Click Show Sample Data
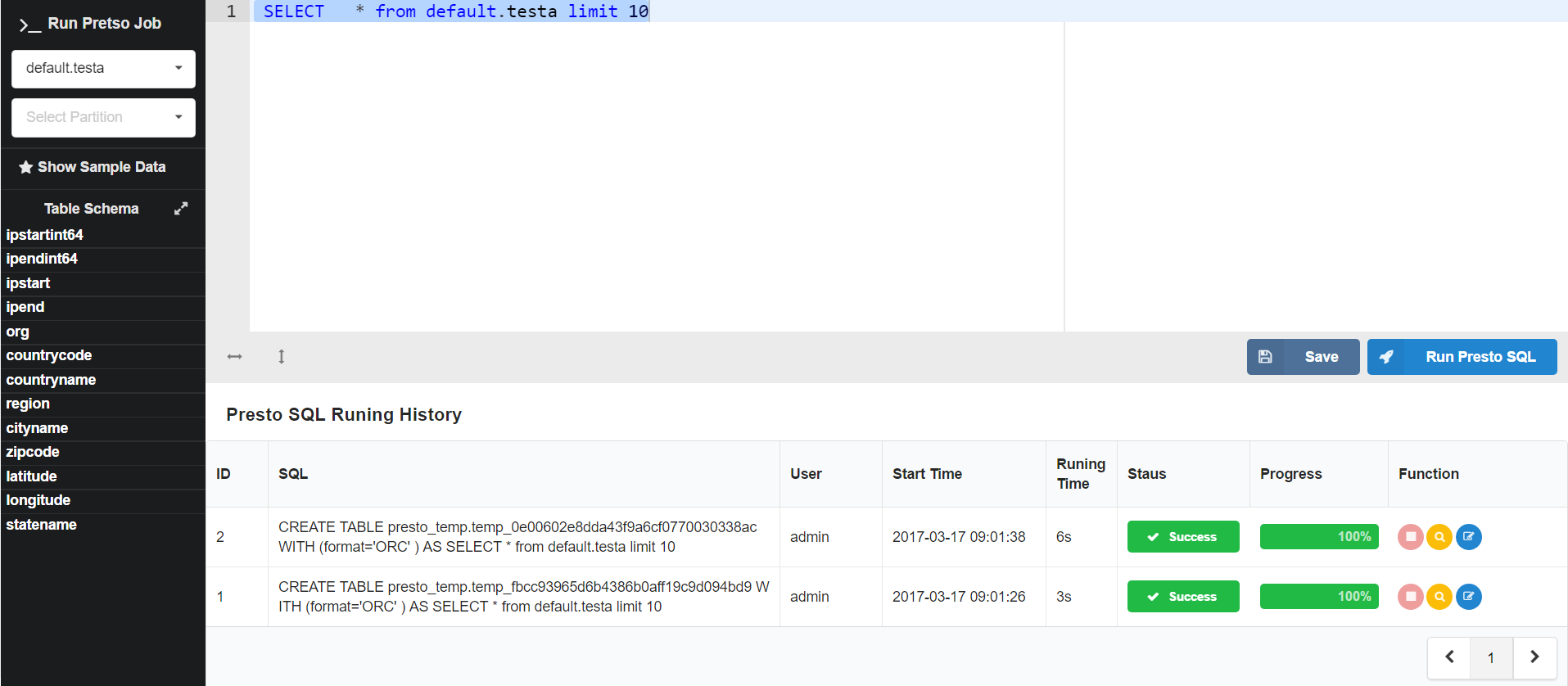Viewport: 1568px width, 686px height. (93, 167)
